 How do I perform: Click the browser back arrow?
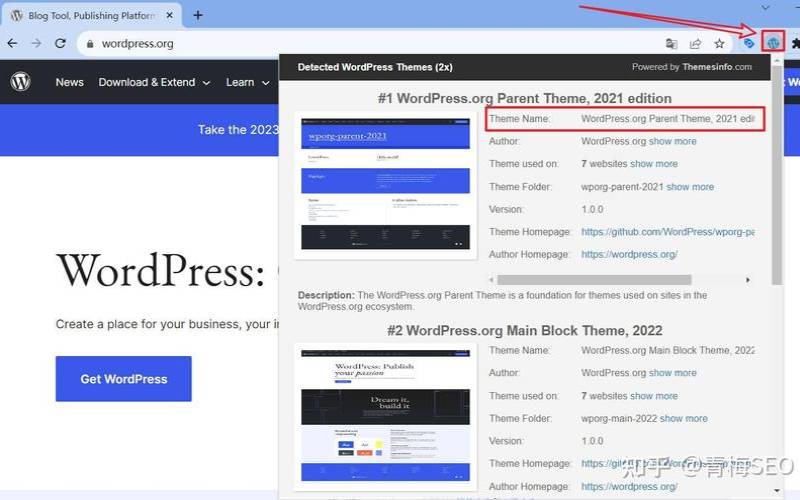tap(12, 43)
